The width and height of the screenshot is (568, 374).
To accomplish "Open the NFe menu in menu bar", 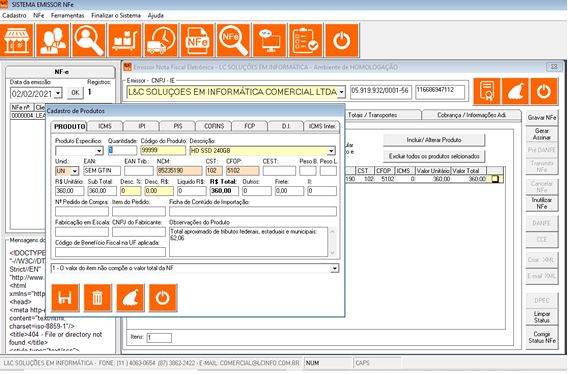I will (39, 16).
